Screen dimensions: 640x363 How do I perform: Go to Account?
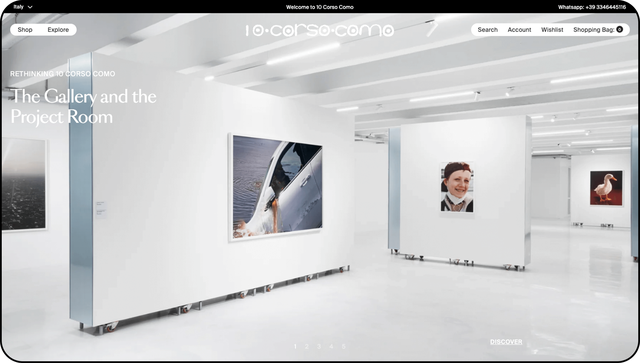coord(519,29)
